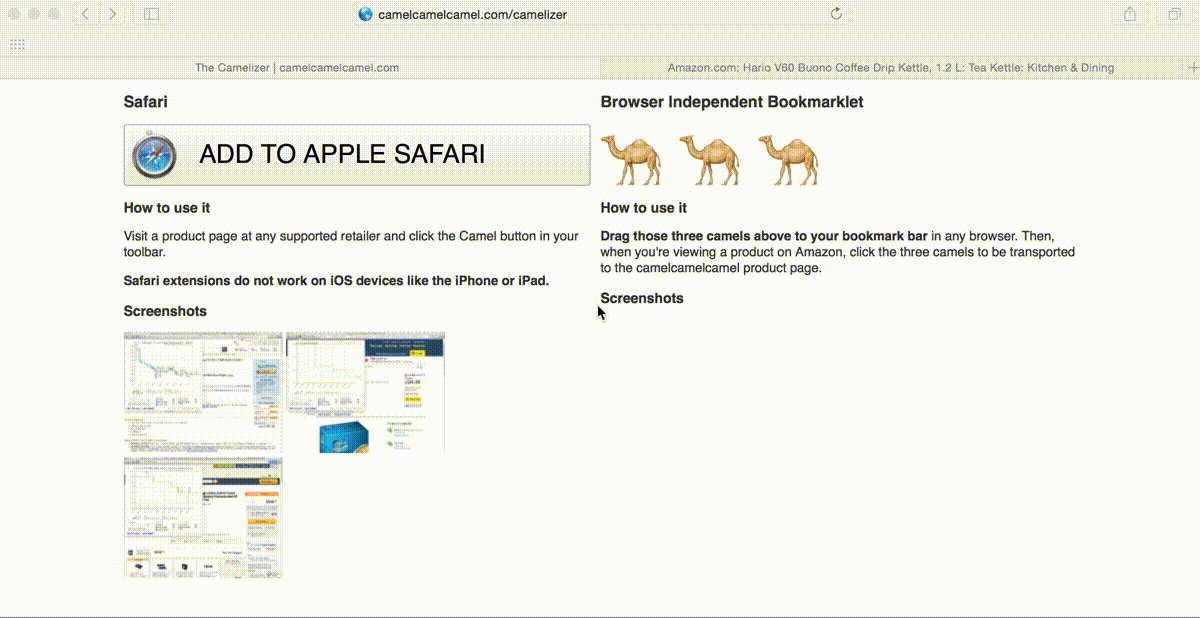Click the How to use it heading under Safari

click(167, 208)
